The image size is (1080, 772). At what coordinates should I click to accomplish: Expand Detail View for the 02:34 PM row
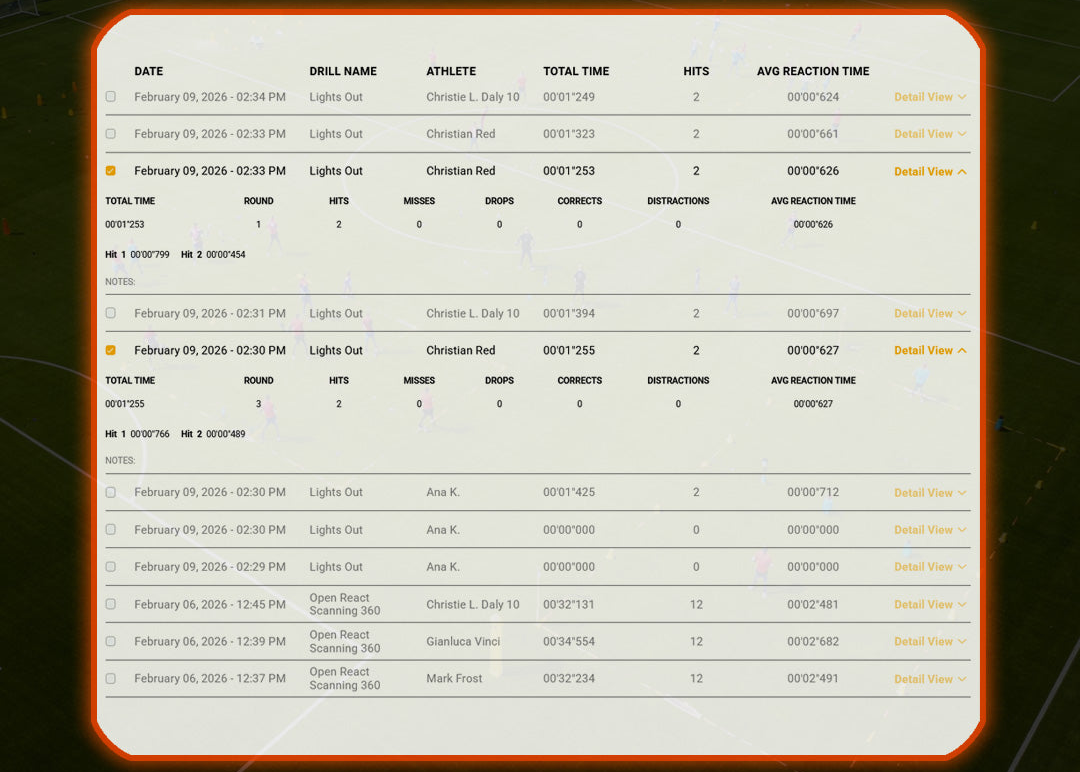point(929,97)
